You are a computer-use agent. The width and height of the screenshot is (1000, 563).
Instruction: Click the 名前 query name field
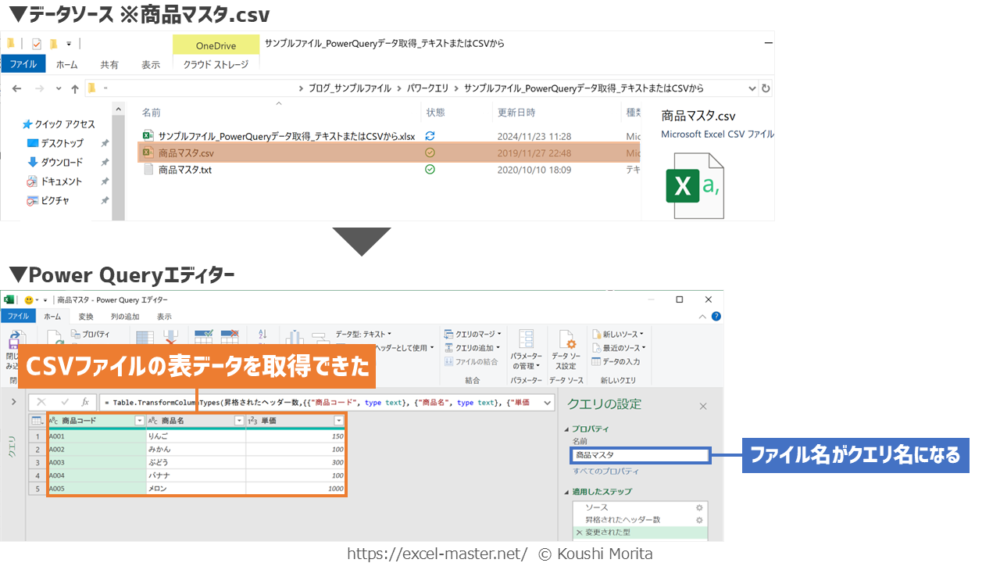640,455
